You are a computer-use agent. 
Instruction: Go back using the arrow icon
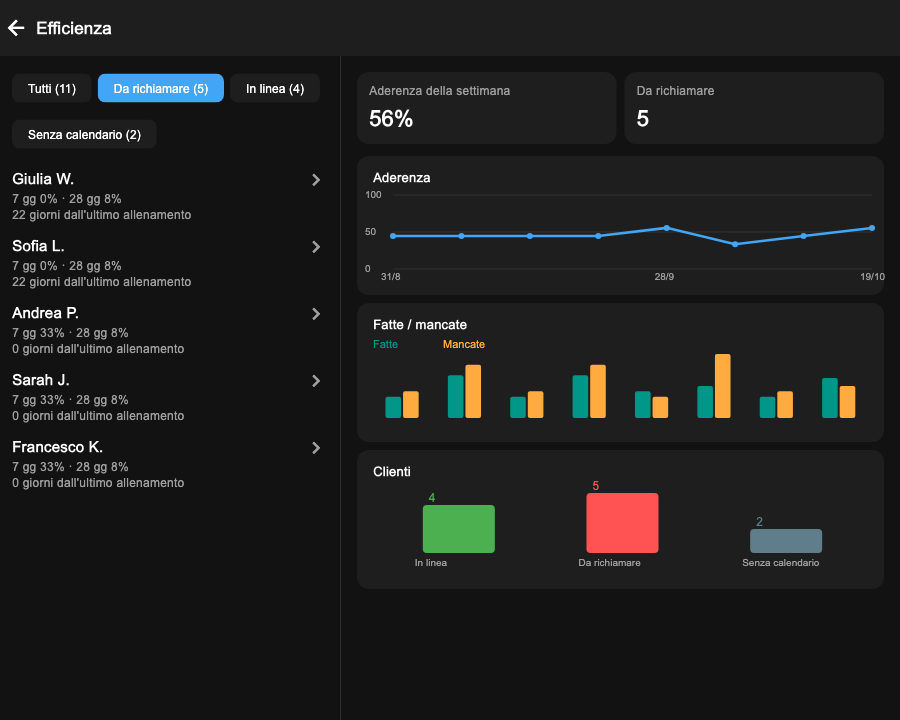click(16, 28)
